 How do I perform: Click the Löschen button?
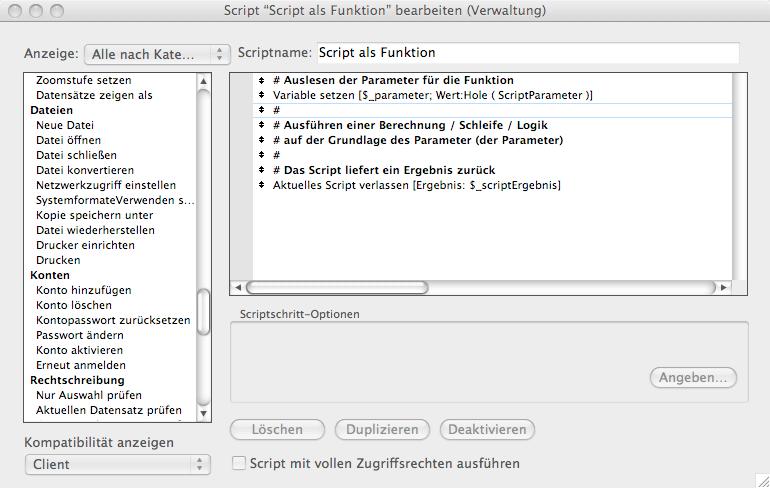(277, 429)
